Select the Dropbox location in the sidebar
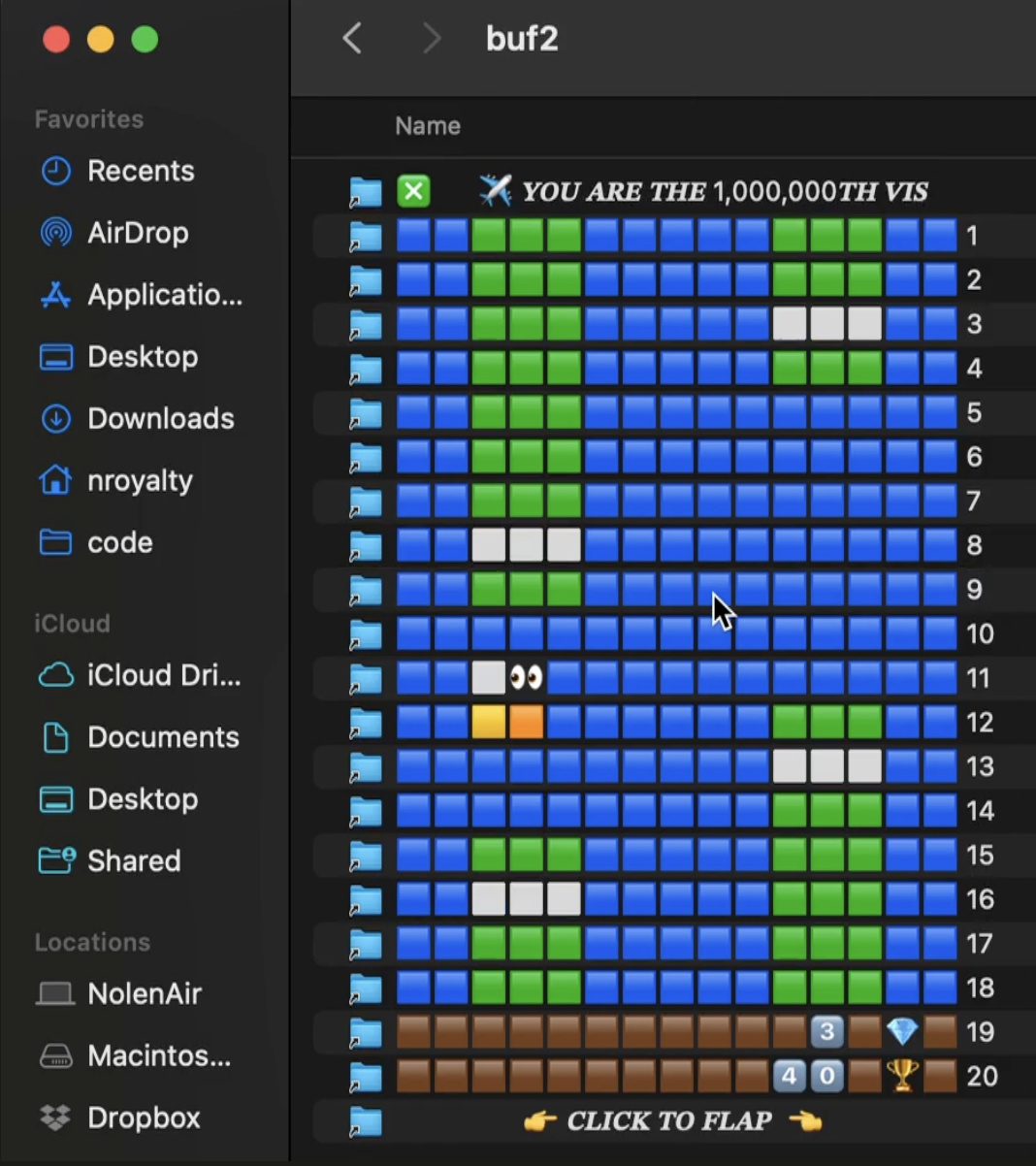 tap(143, 1117)
